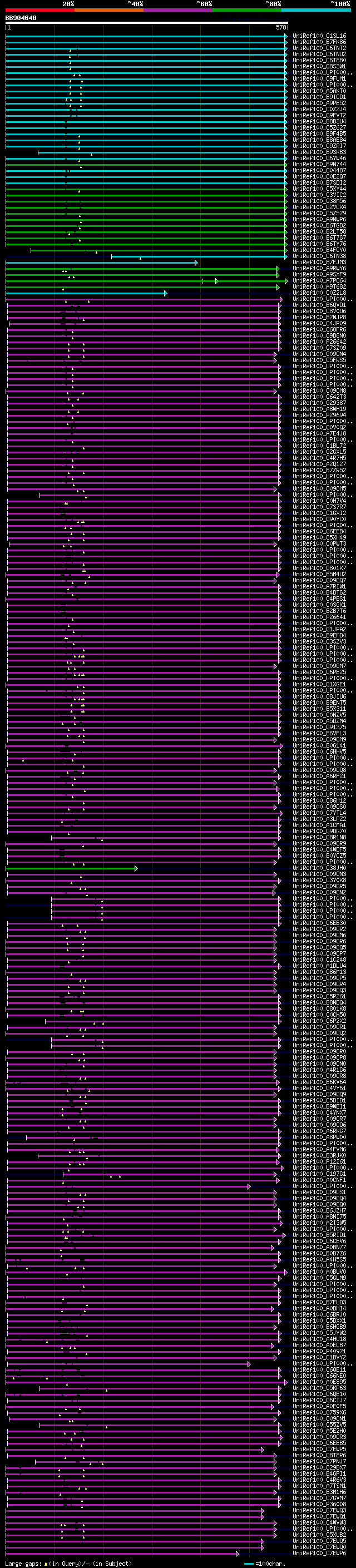Open hit label UniRef100_C7EWP5
Image resolution: width=356 pixels, height=1568 pixels.
319,1450
